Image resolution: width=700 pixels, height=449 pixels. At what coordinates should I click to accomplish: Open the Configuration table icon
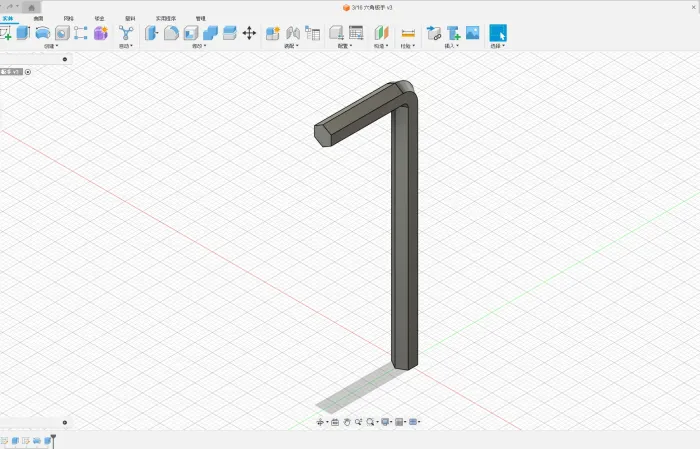point(356,33)
